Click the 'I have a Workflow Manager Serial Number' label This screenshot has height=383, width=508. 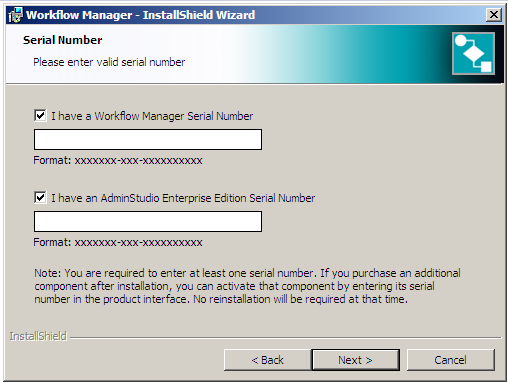152,116
